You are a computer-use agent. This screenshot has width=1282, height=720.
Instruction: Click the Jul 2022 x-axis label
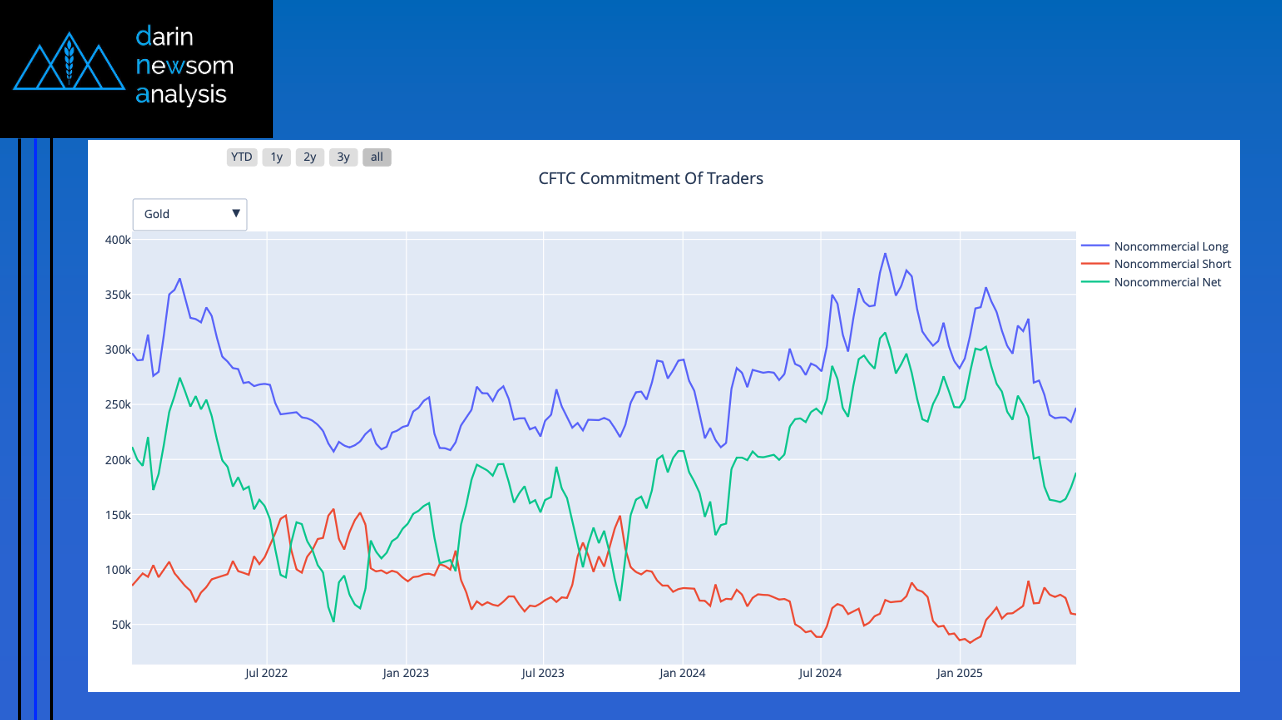click(x=266, y=673)
